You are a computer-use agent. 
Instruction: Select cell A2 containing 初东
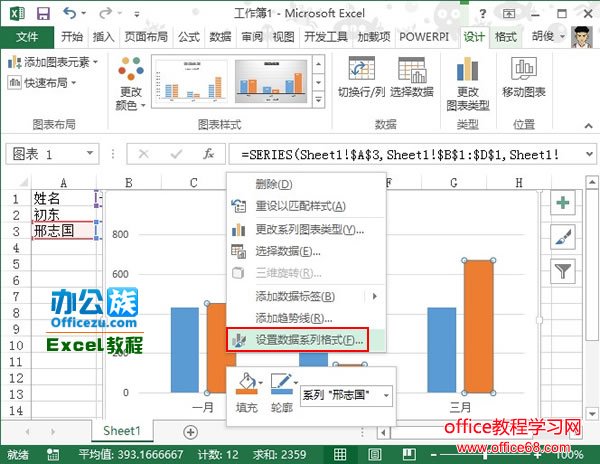[64, 215]
